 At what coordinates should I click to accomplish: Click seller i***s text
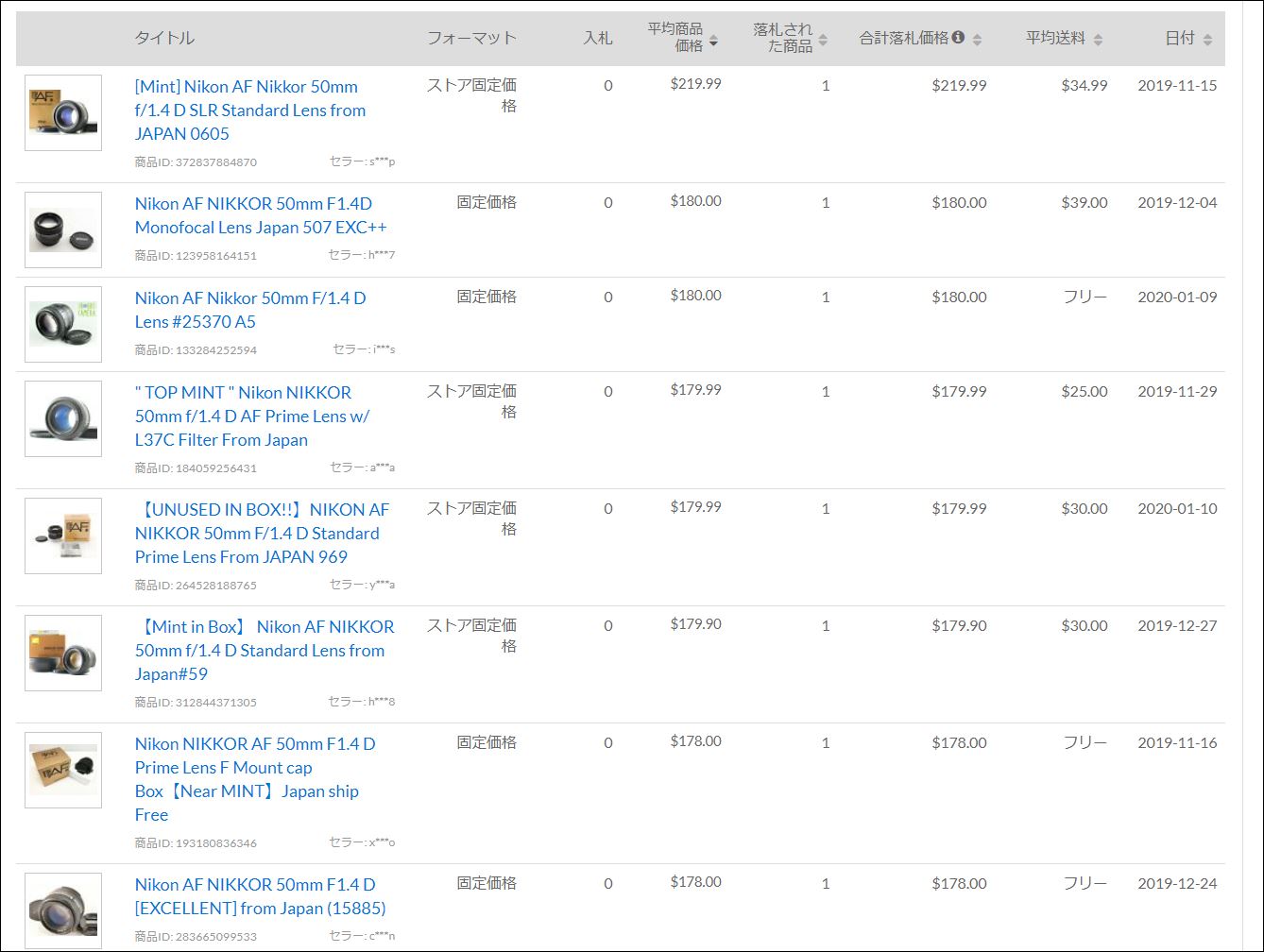coord(364,349)
